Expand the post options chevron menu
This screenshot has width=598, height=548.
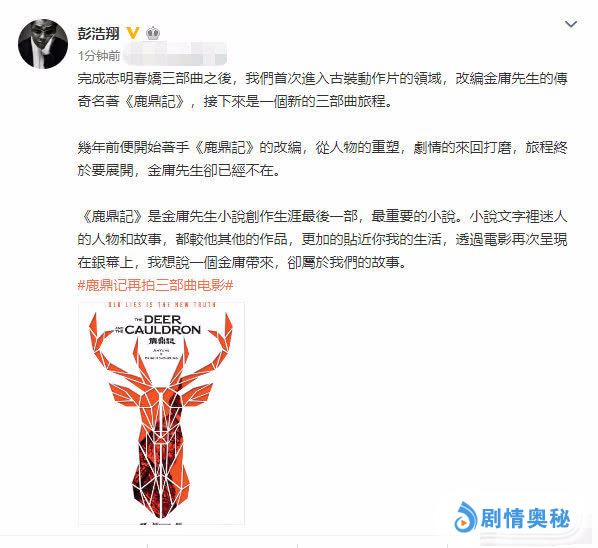571,24
